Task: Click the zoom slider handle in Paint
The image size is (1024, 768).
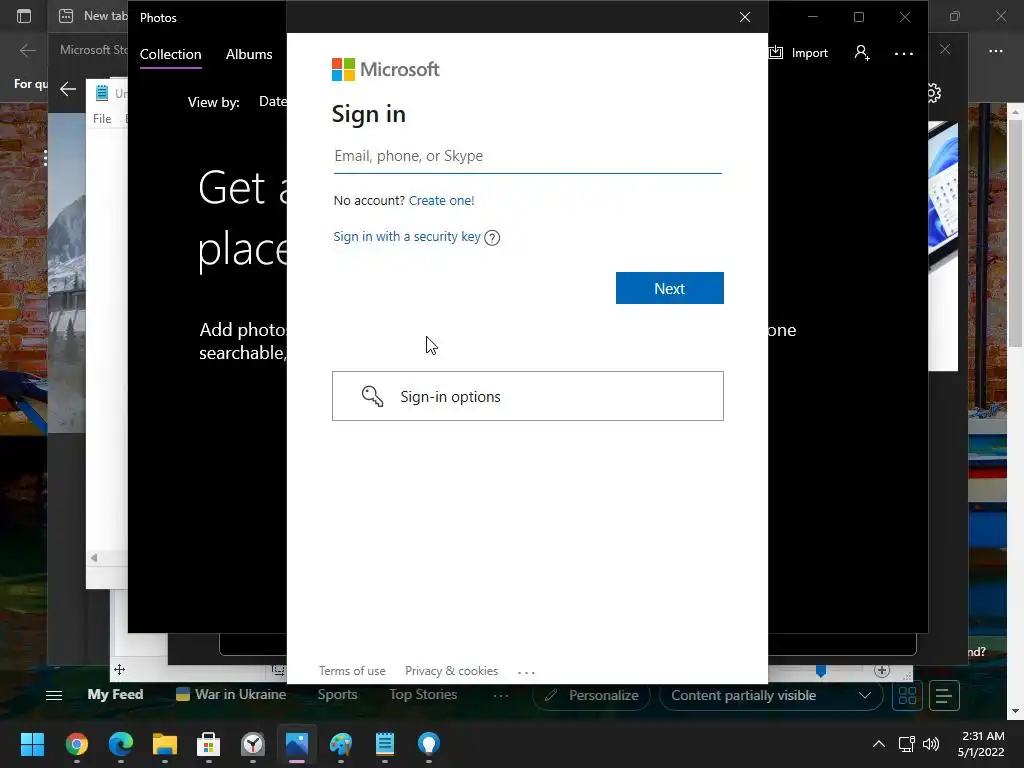Action: pyautogui.click(x=821, y=671)
